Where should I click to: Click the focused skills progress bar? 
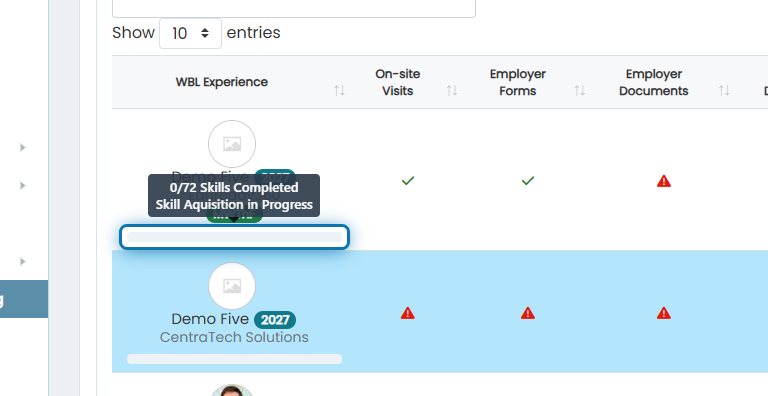[x=234, y=237]
